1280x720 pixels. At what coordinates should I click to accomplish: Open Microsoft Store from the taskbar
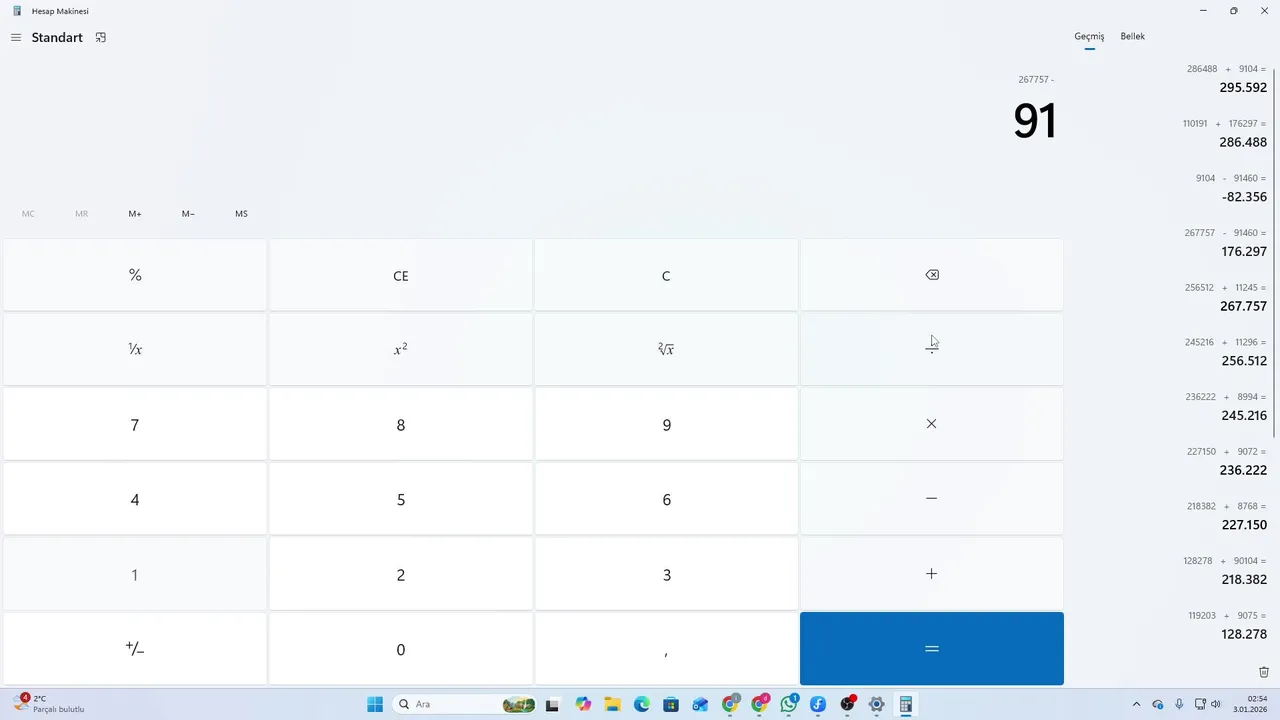[671, 704]
